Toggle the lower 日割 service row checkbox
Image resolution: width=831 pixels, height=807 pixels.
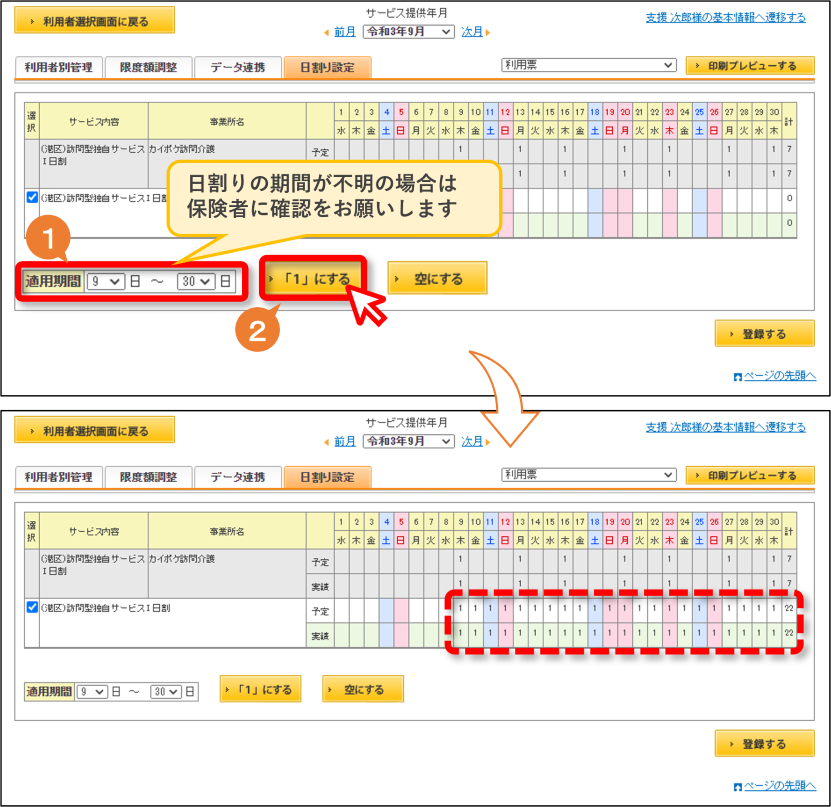coord(32,607)
